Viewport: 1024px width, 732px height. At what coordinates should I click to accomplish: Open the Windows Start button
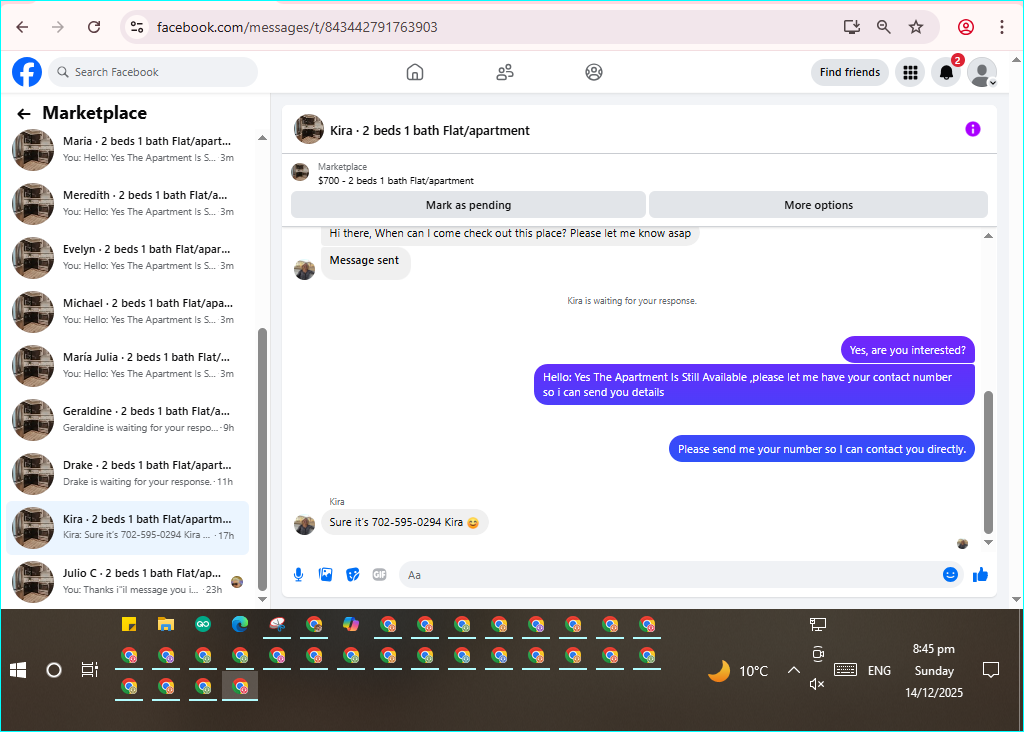pyautogui.click(x=18, y=670)
